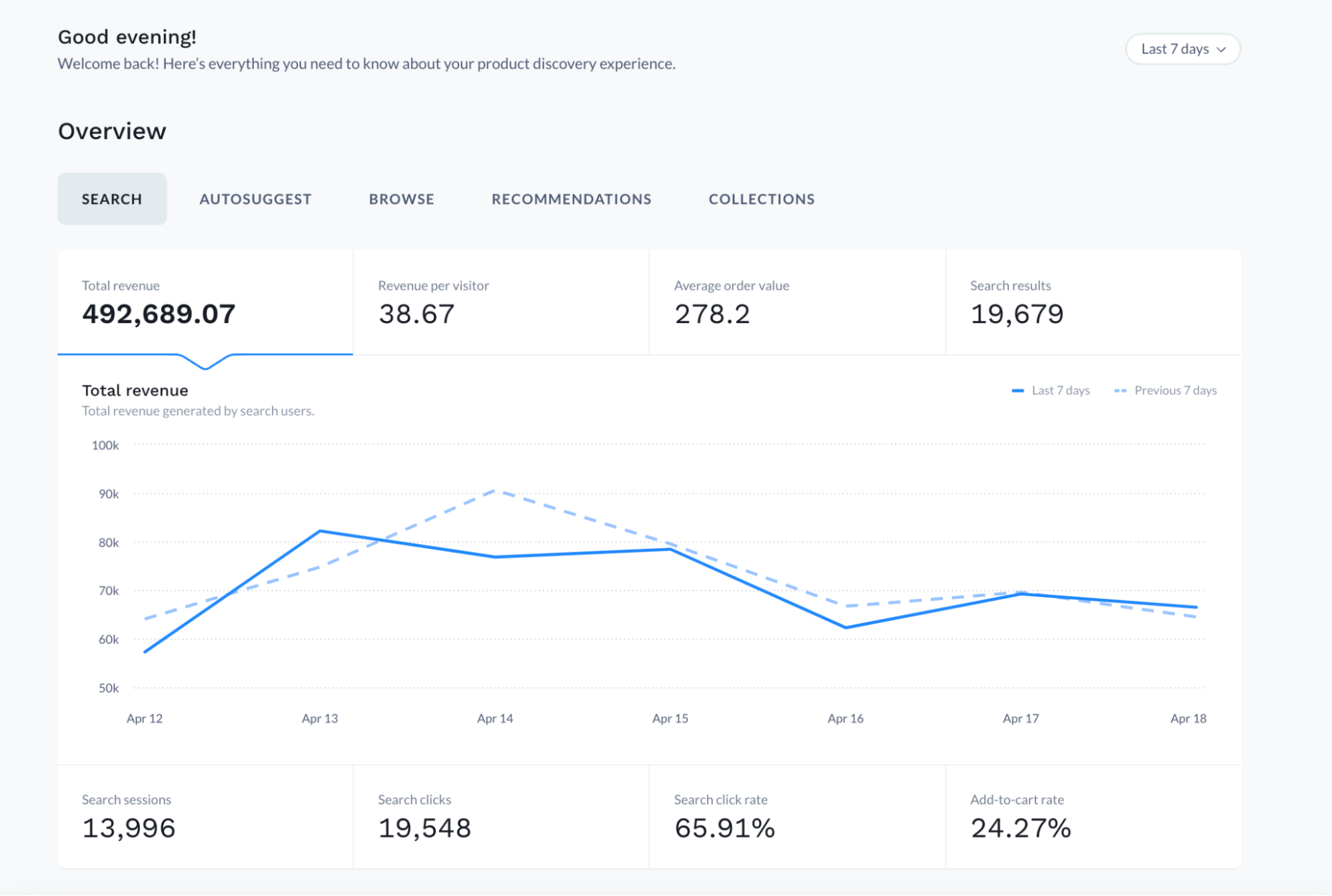This screenshot has height=896, width=1332.
Task: Select the Total revenue metric card
Action: click(x=204, y=303)
